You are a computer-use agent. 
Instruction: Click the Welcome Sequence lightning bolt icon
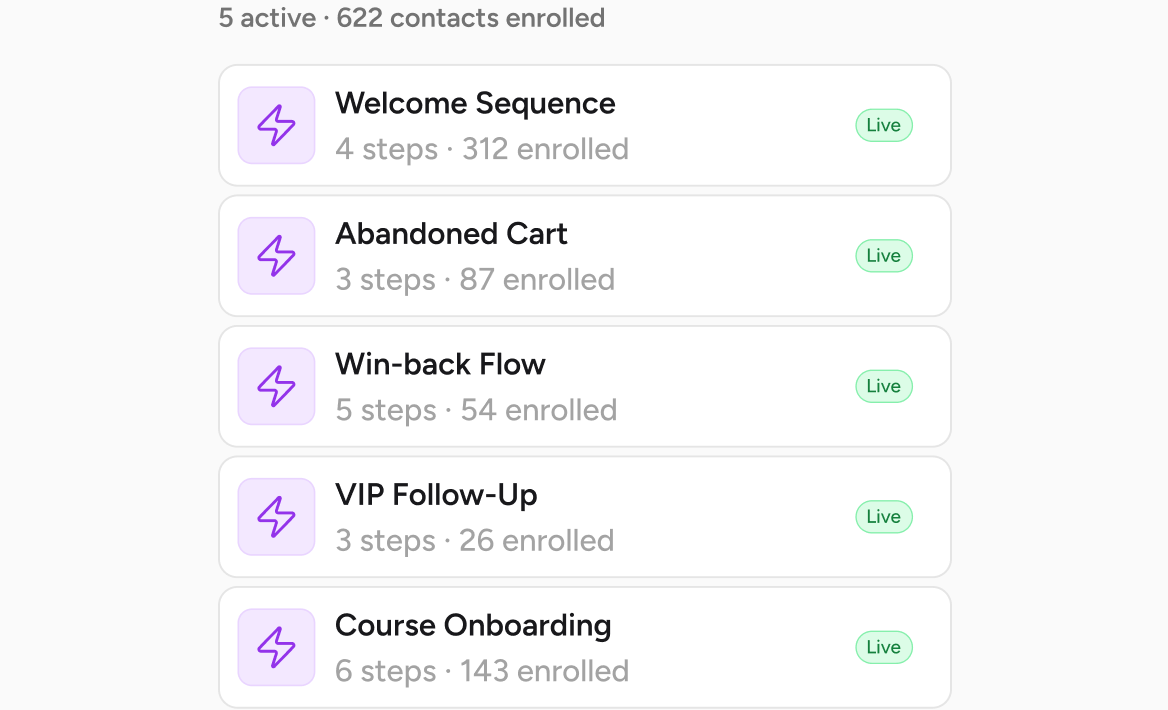276,125
